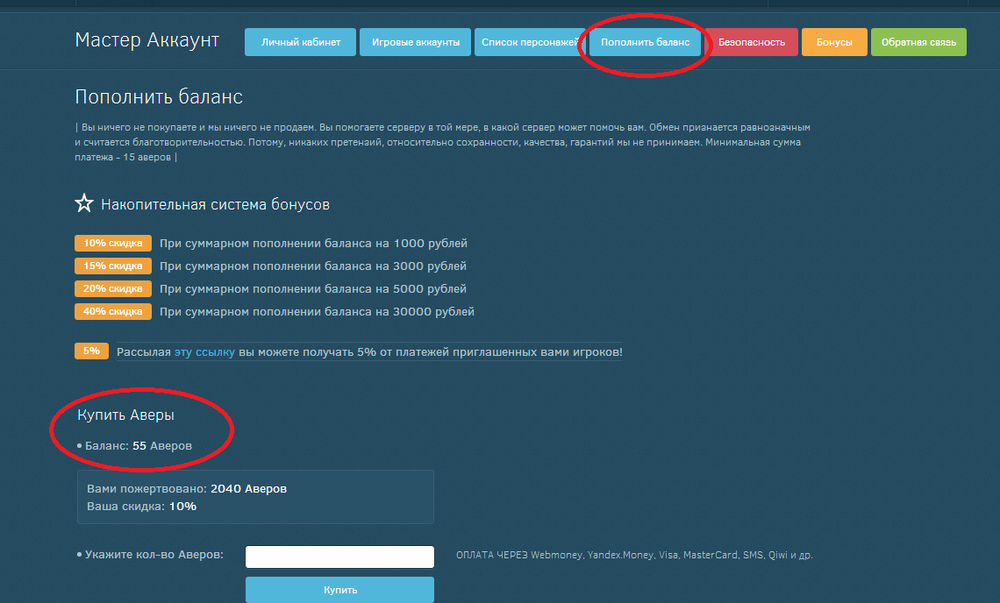Open the Список персонажей tab

[x=528, y=42]
